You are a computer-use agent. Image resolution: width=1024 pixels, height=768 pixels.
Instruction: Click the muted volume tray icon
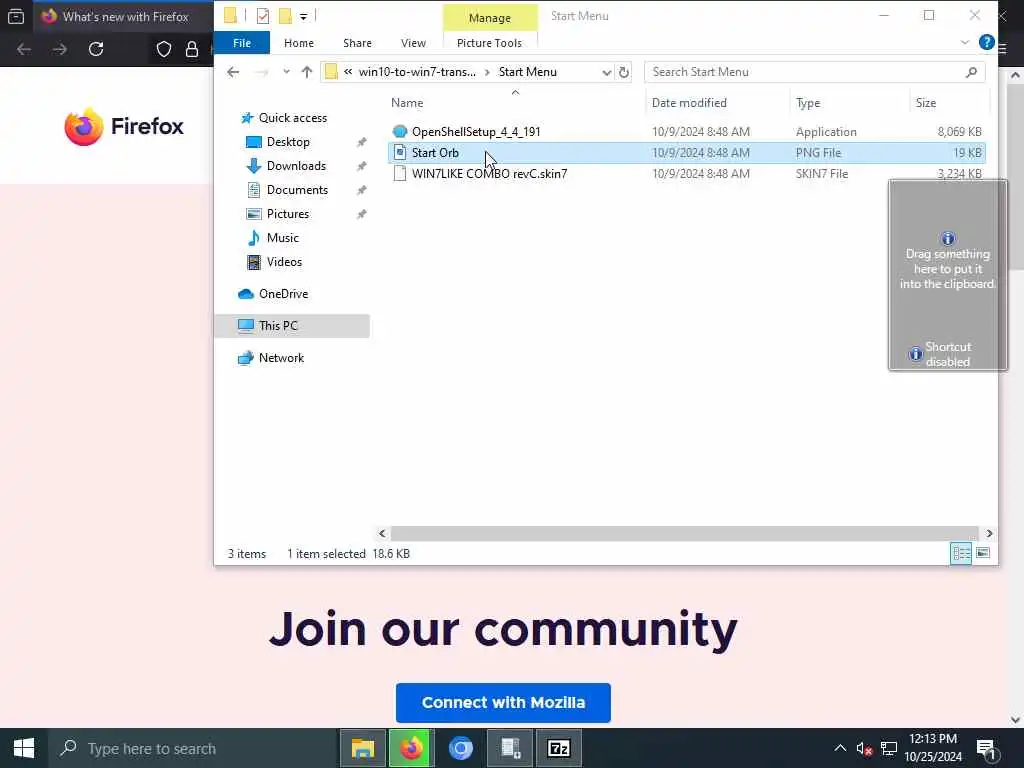[864, 749]
